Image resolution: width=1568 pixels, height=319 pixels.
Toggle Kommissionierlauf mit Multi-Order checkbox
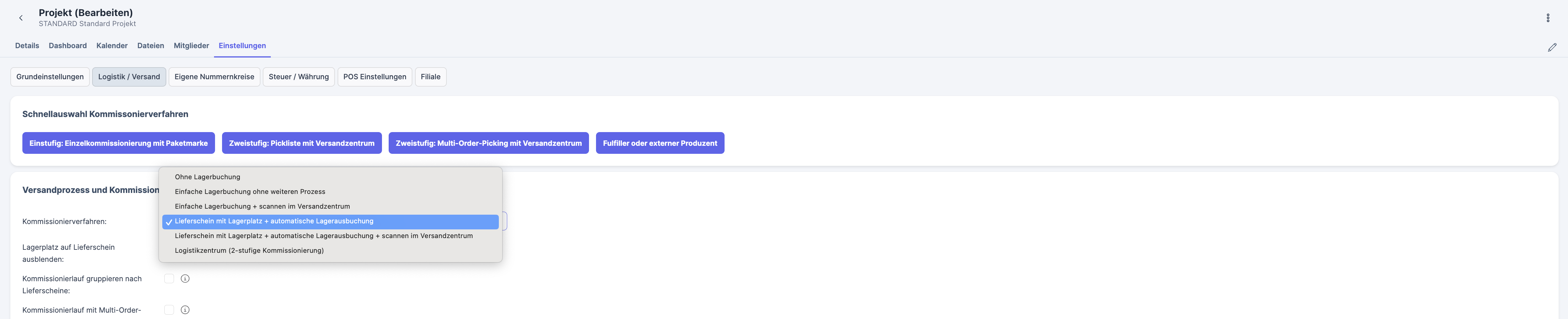[x=169, y=310]
